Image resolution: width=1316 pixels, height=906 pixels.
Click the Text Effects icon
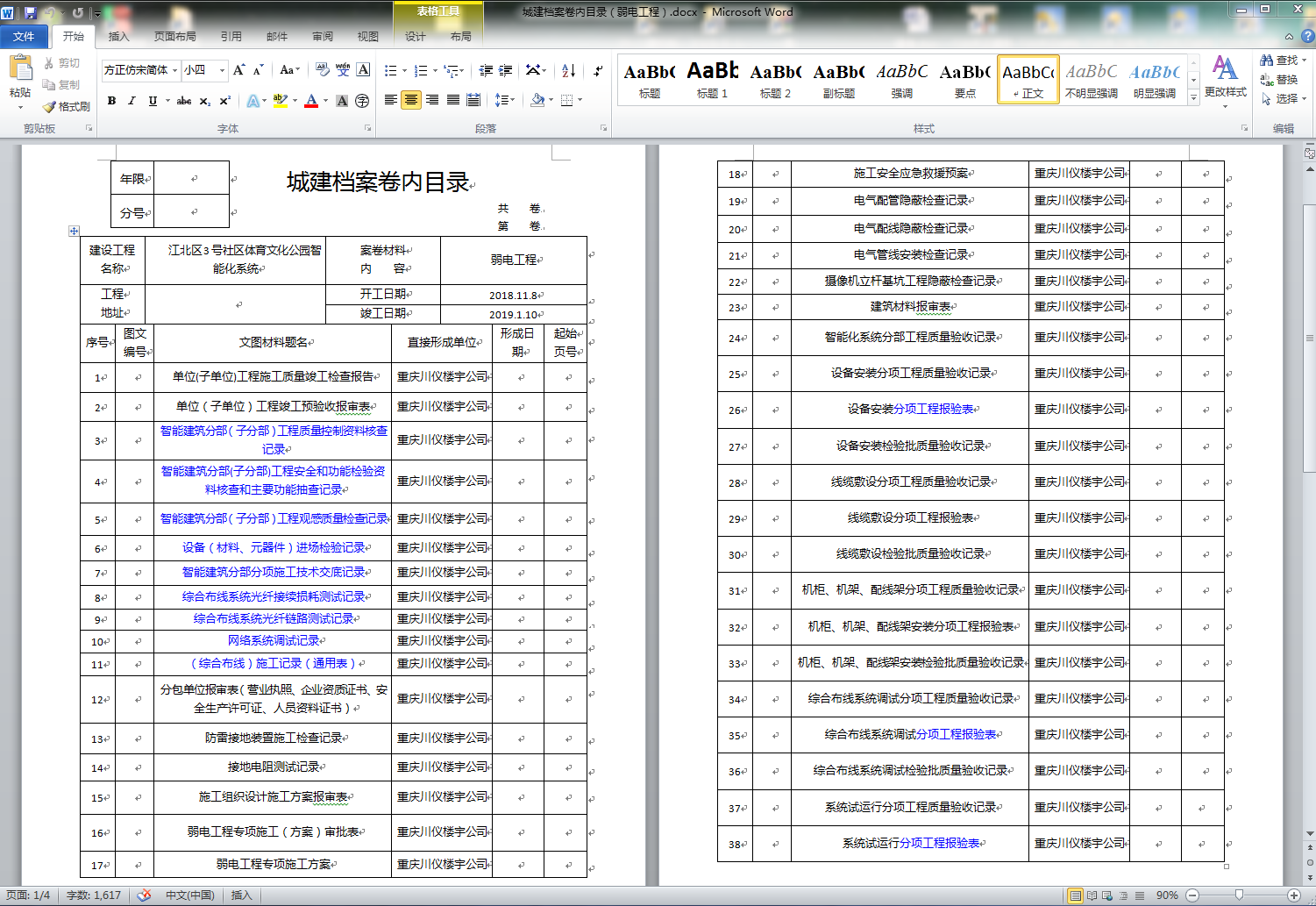coord(253,101)
